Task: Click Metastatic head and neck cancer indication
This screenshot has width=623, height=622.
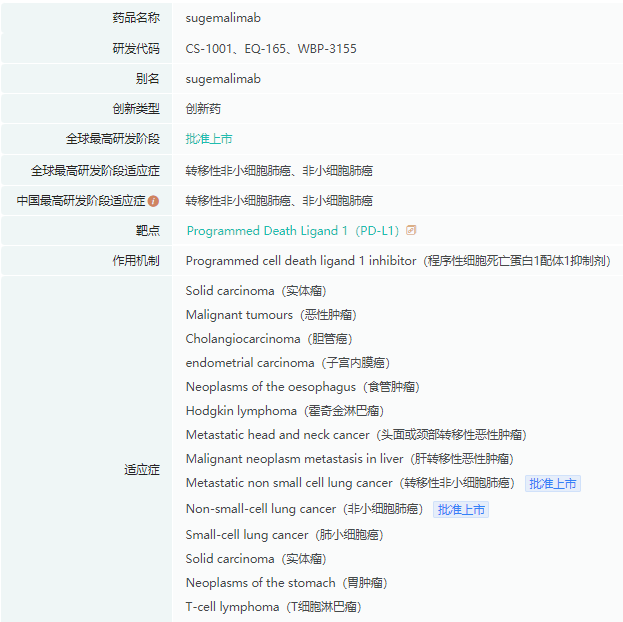Action: (x=356, y=434)
